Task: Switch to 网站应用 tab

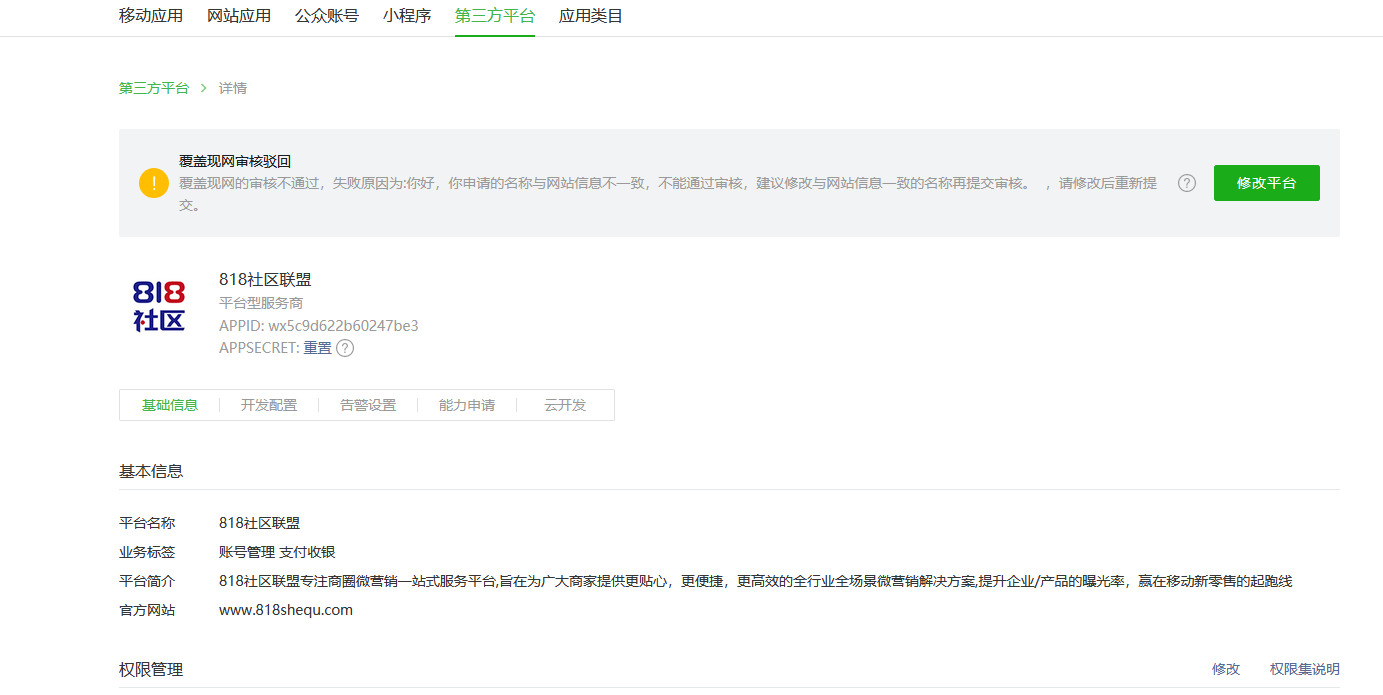Action: click(239, 16)
